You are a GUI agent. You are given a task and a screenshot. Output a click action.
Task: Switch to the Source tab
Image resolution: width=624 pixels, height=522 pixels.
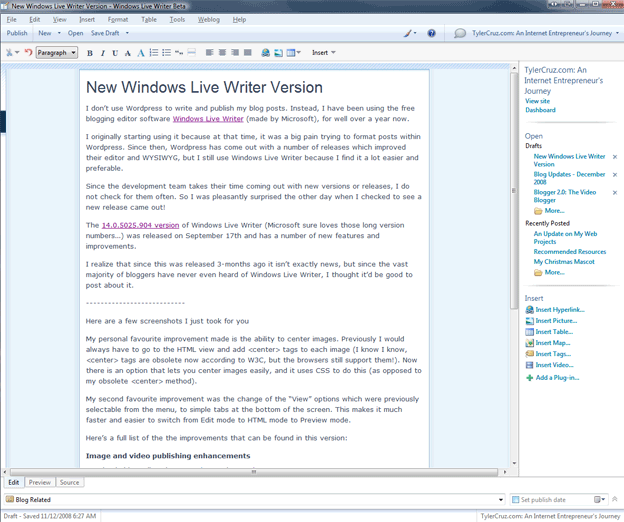[x=70, y=482]
